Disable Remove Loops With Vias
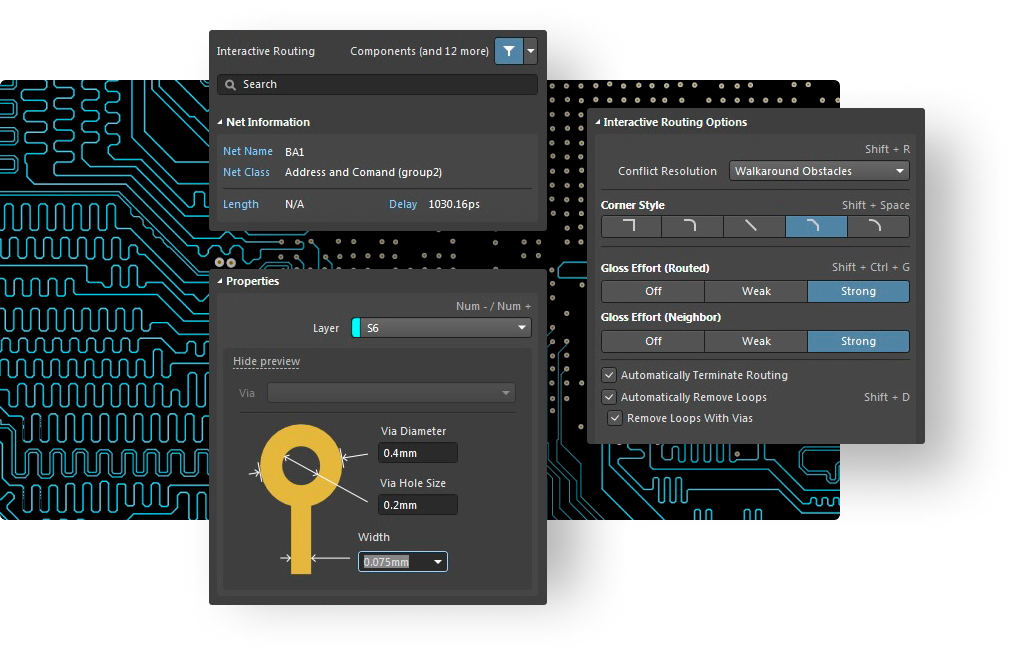The image size is (1015, 655). tap(615, 418)
